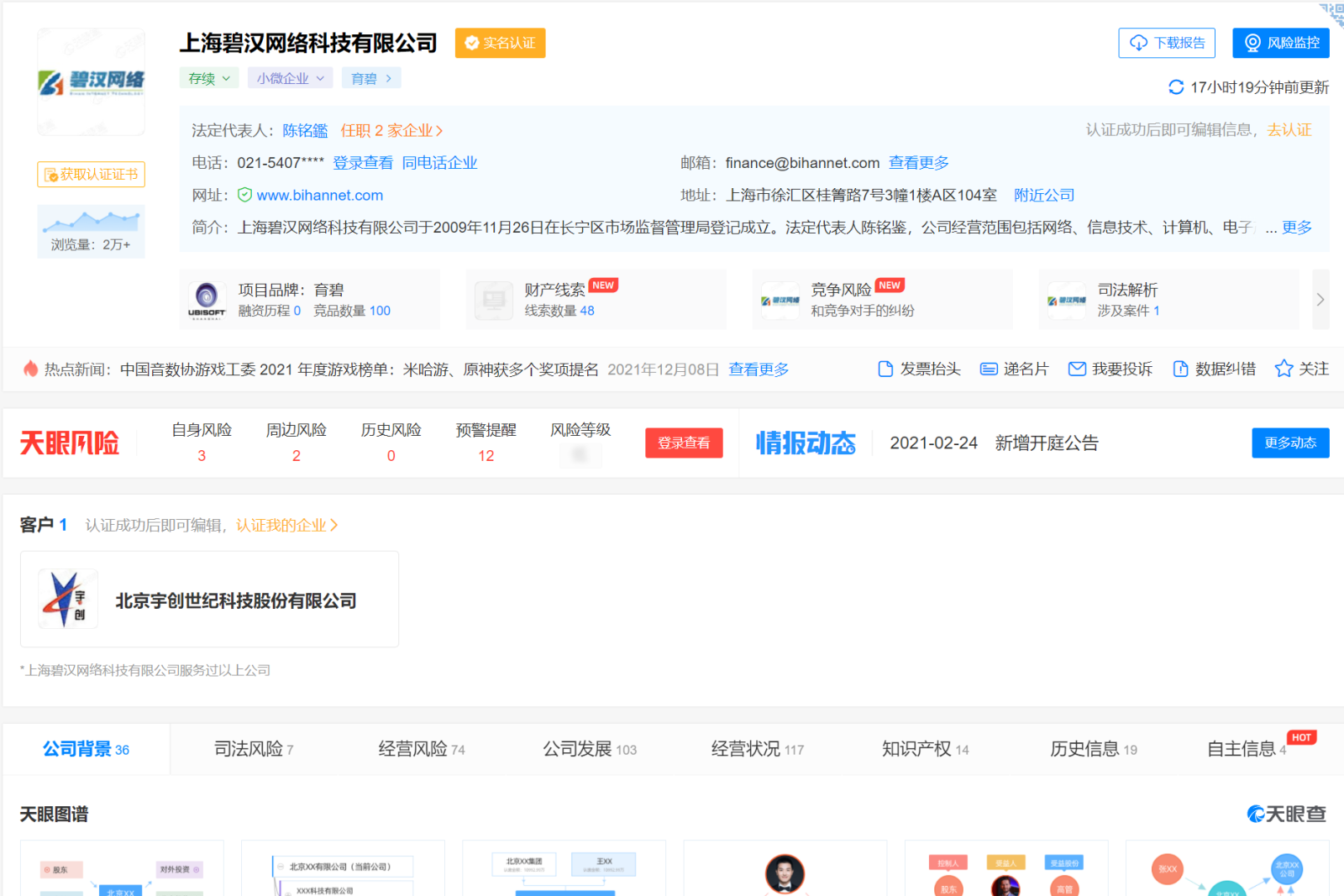The height and width of the screenshot is (896, 1344).
Task: Open 认证我的企业 link
Action: click(287, 525)
